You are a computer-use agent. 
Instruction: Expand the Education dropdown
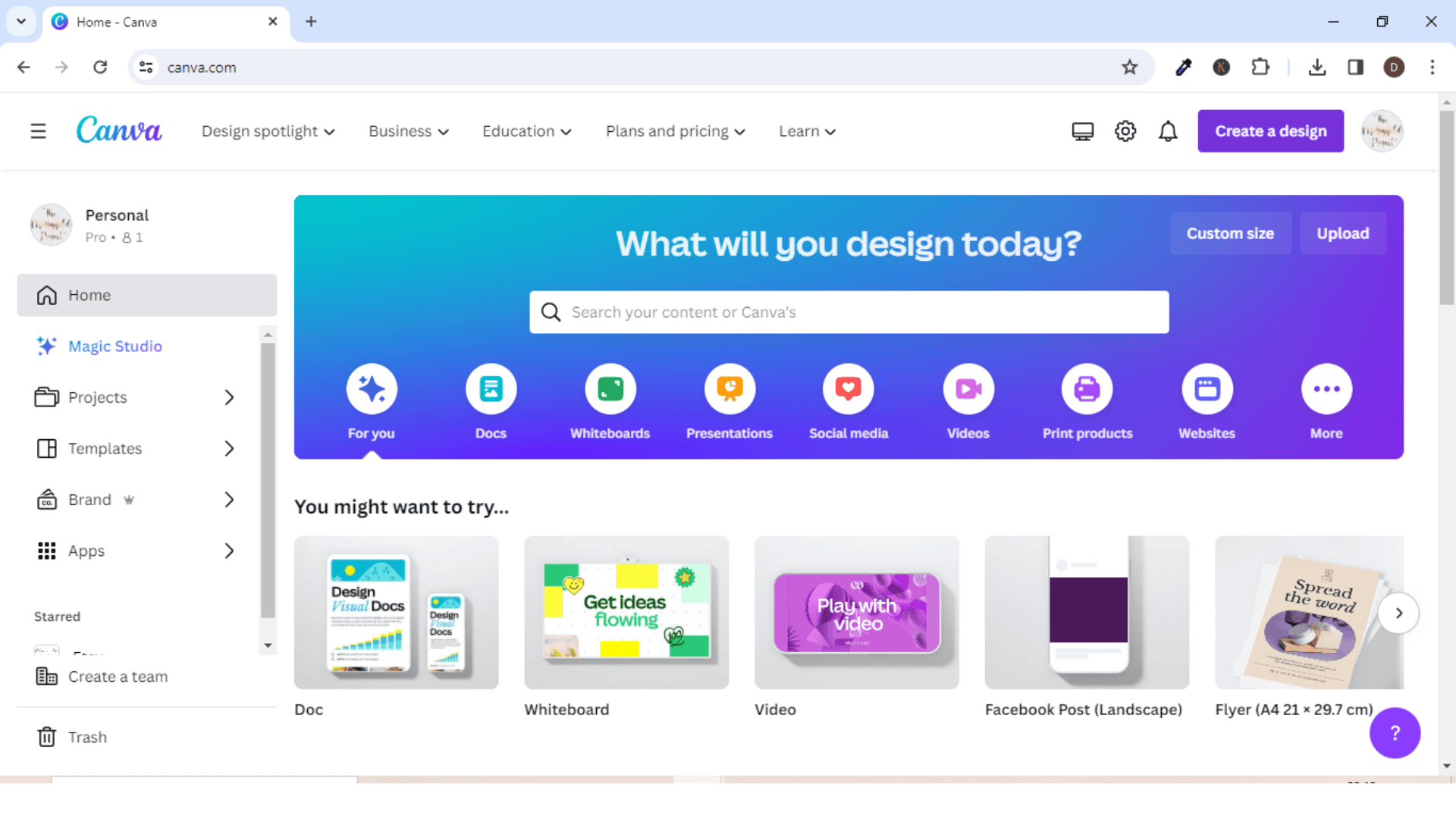pyautogui.click(x=527, y=131)
